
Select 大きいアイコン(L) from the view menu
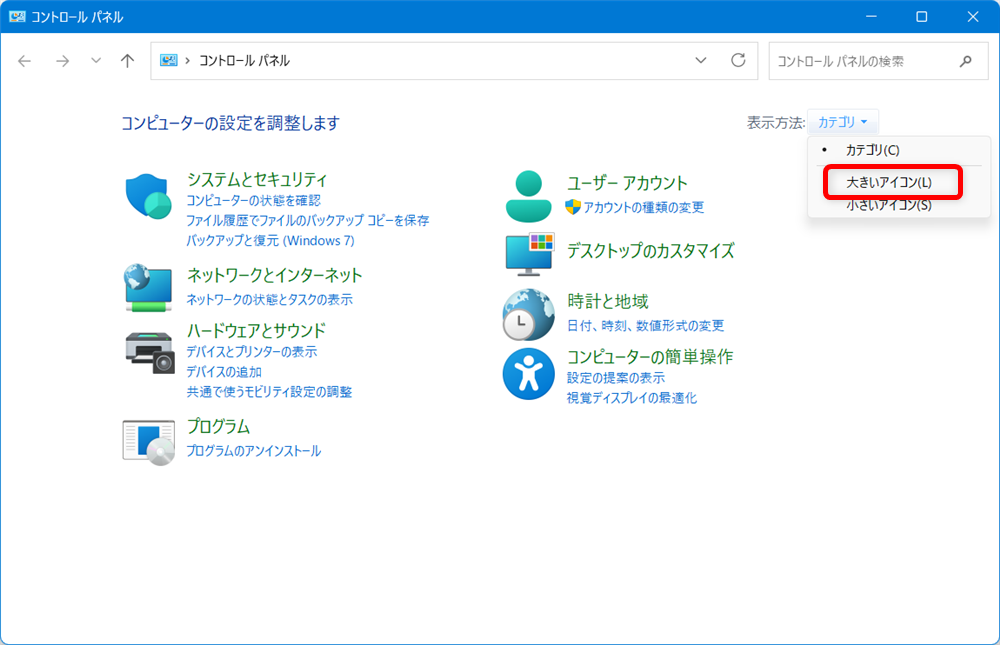[887, 182]
